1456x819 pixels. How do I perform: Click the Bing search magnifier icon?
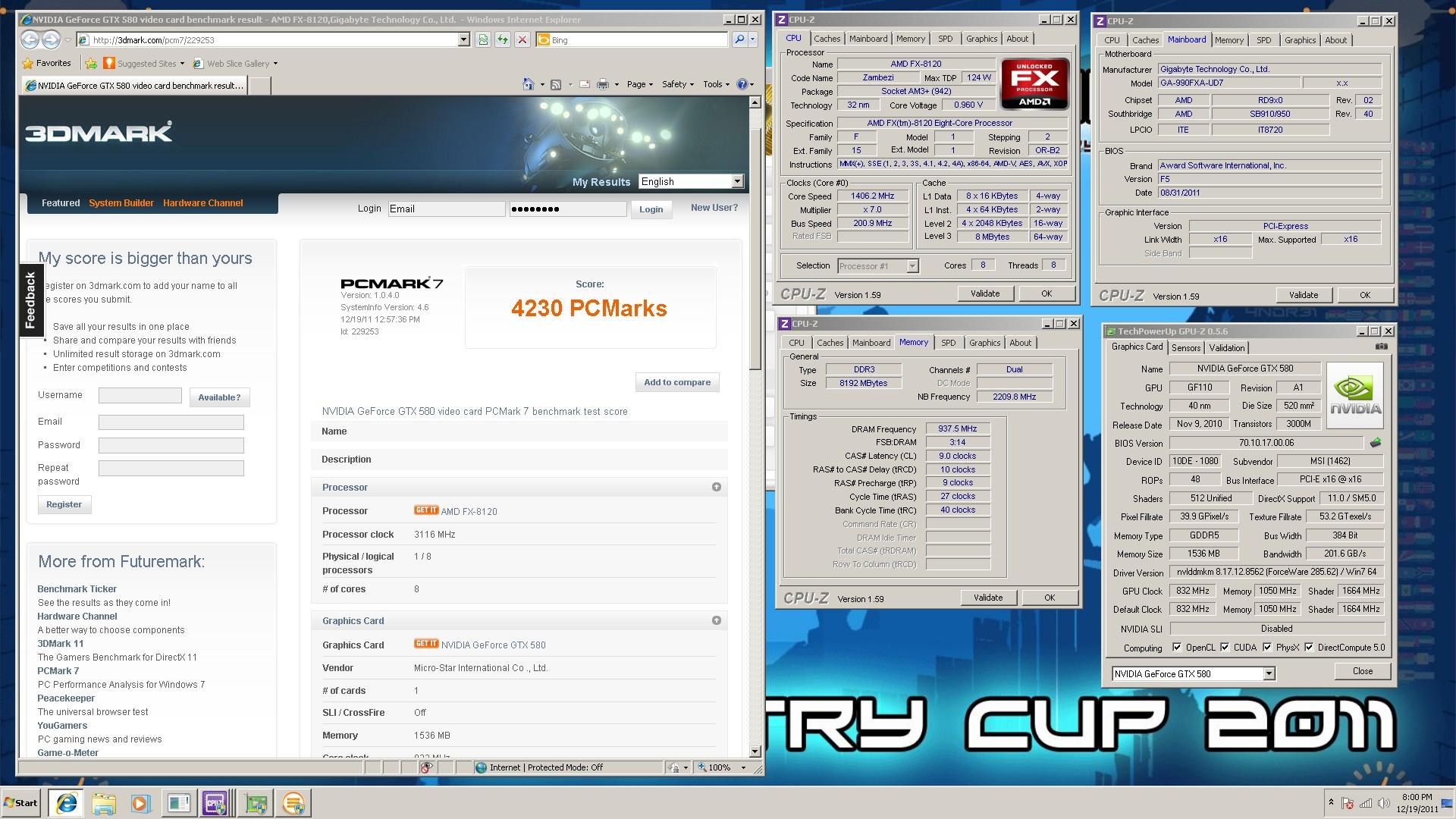pos(739,39)
